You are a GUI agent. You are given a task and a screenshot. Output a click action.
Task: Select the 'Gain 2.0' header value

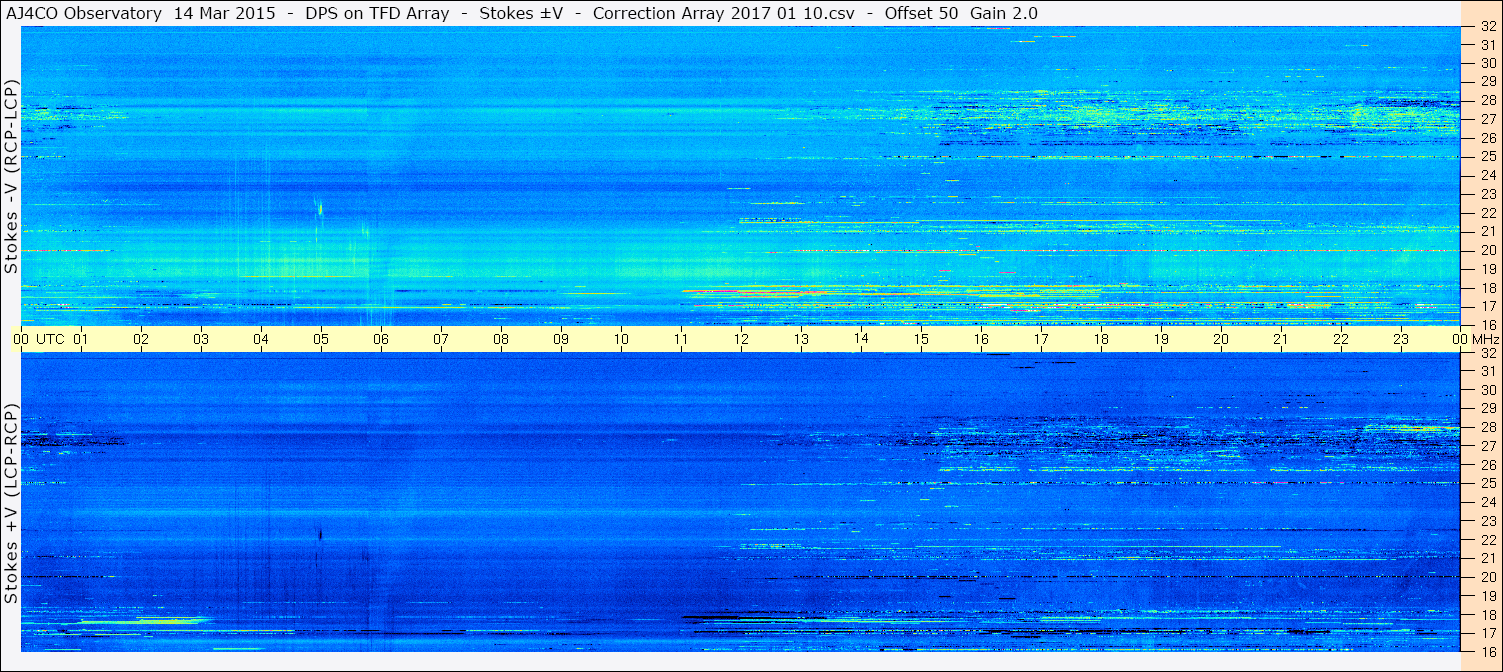coord(1004,13)
